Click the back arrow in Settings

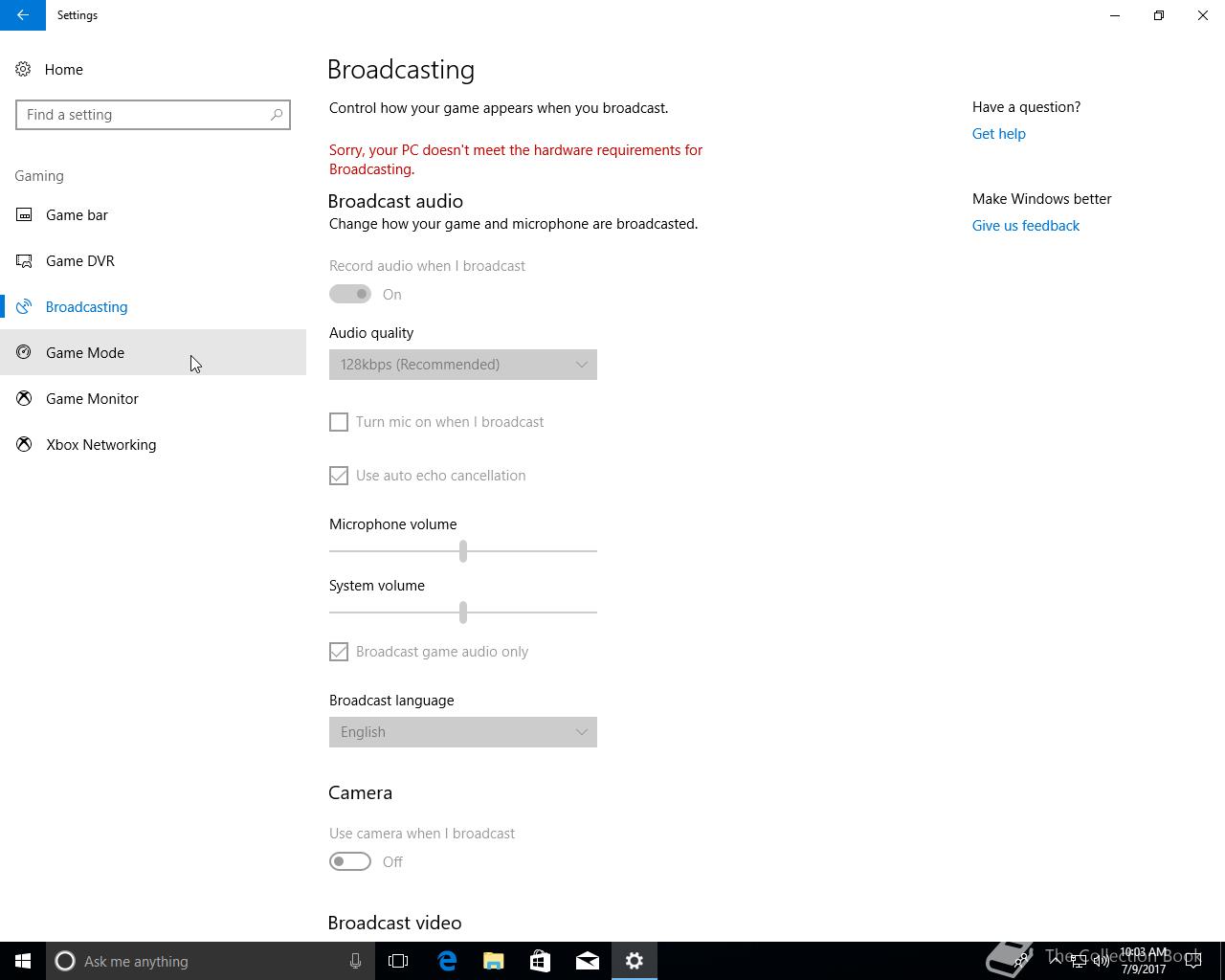[23, 15]
